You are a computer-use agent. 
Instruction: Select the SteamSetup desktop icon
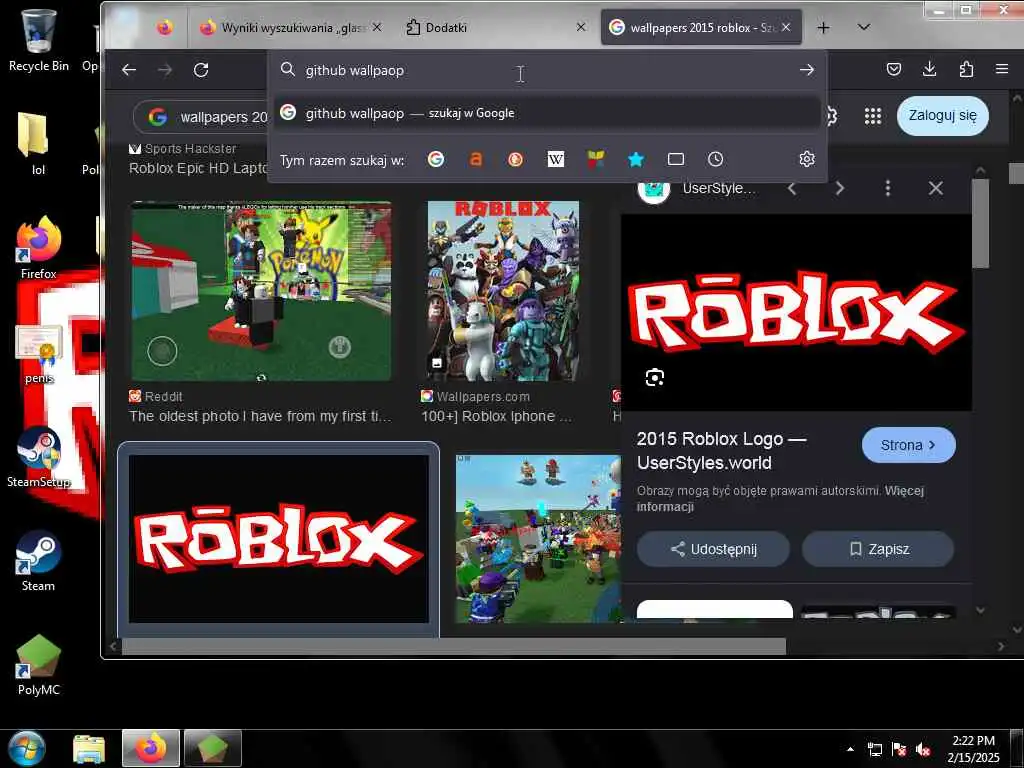tap(39, 456)
